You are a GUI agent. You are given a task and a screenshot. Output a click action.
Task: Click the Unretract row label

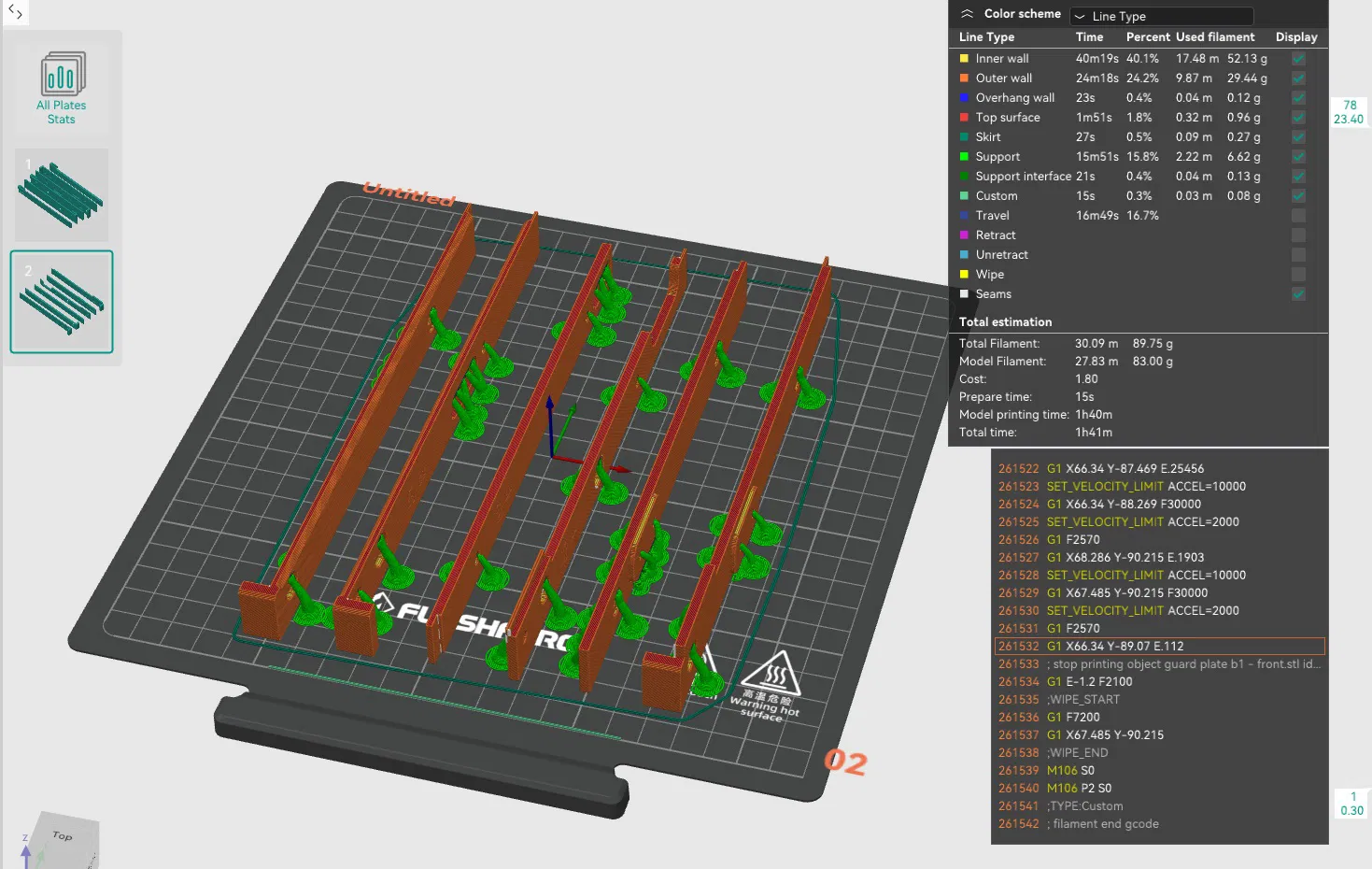click(1002, 255)
